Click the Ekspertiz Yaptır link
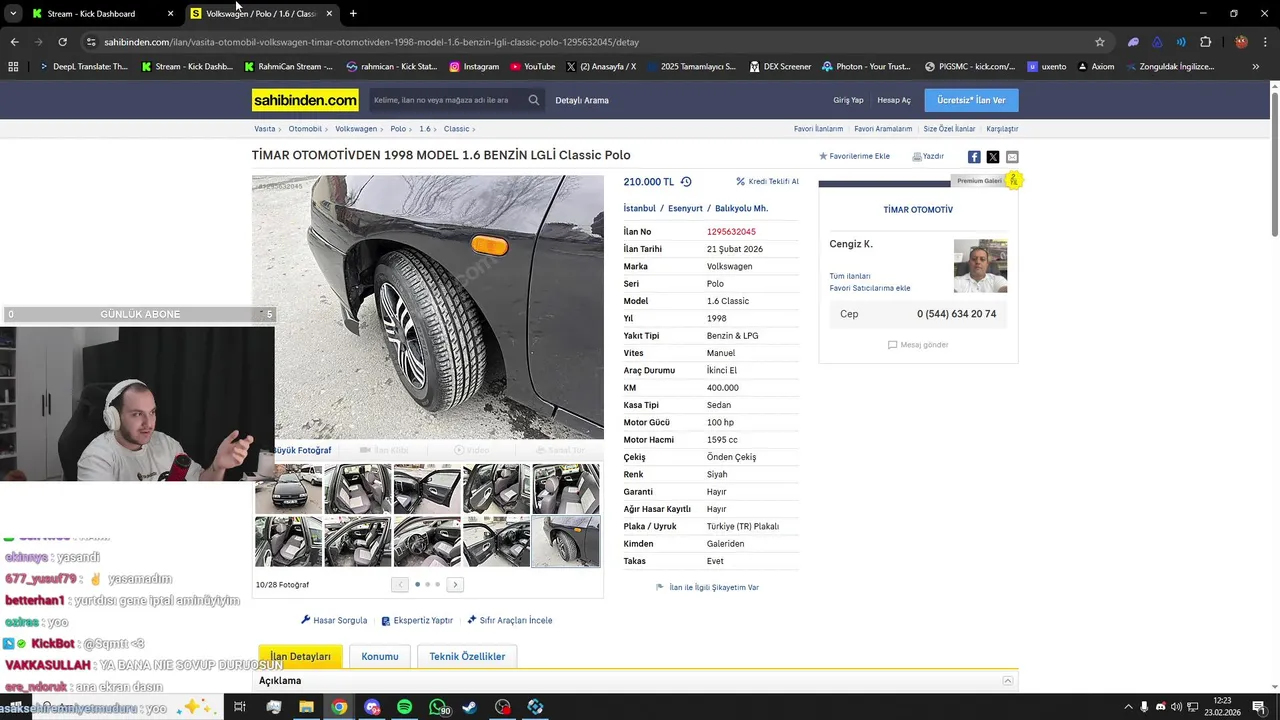This screenshot has height=720, width=1280. (417, 620)
